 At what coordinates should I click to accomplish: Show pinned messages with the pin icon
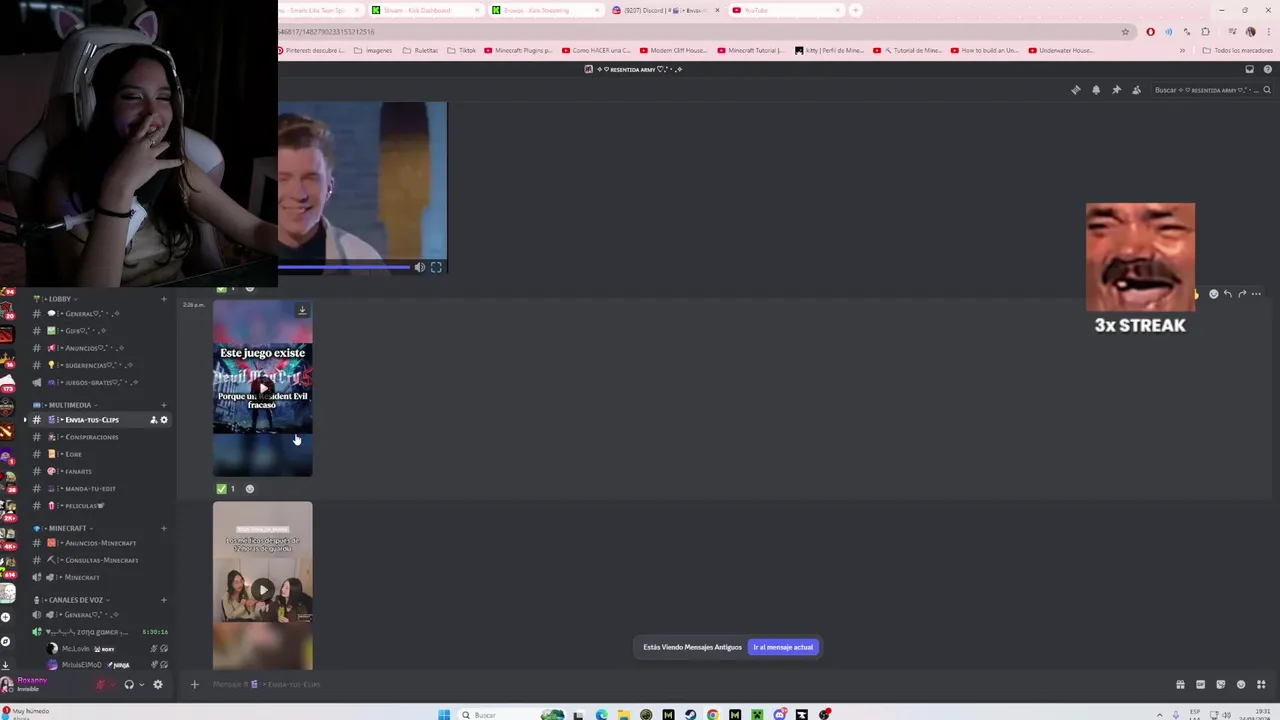(x=1116, y=90)
